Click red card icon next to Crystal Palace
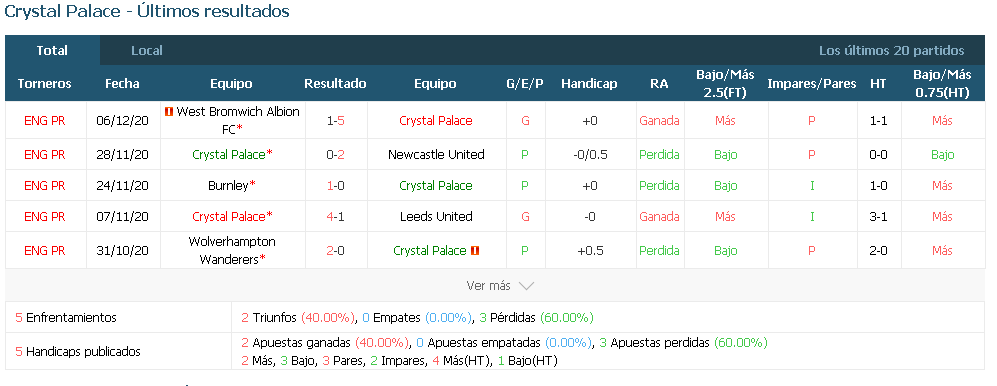 tap(474, 251)
